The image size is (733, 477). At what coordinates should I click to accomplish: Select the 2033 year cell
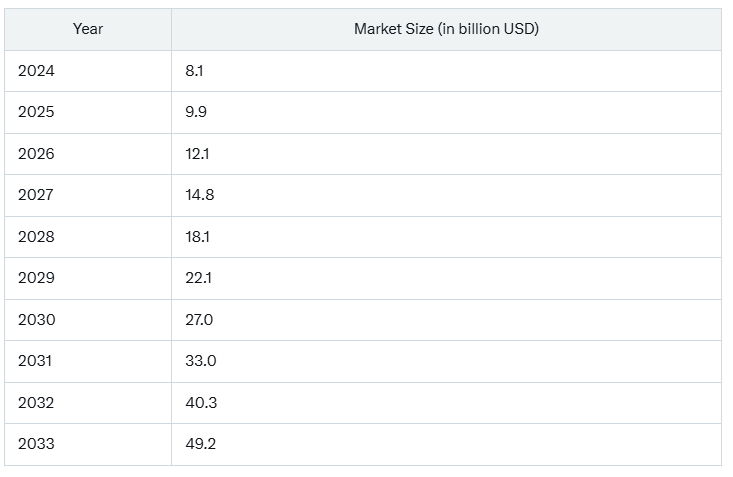[x=36, y=444]
